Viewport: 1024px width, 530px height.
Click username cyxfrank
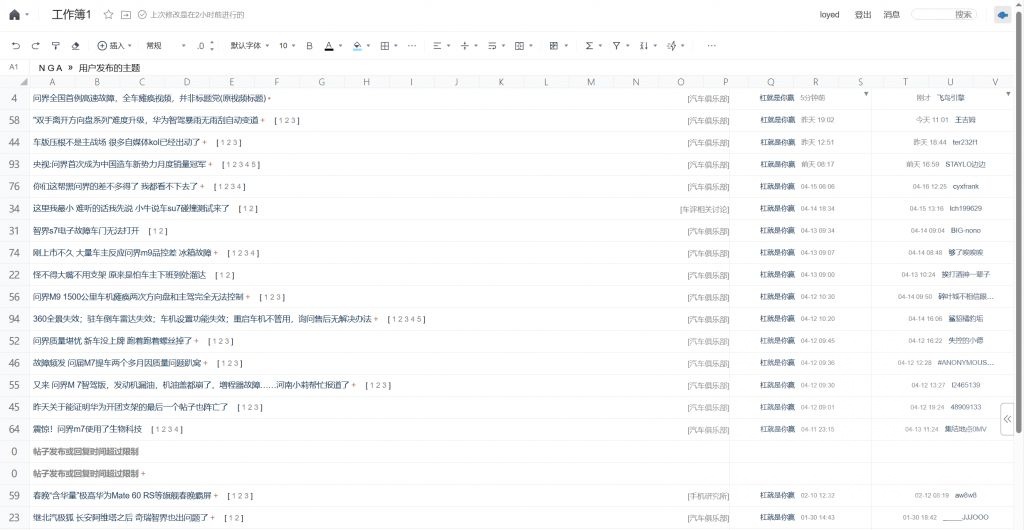point(965,187)
